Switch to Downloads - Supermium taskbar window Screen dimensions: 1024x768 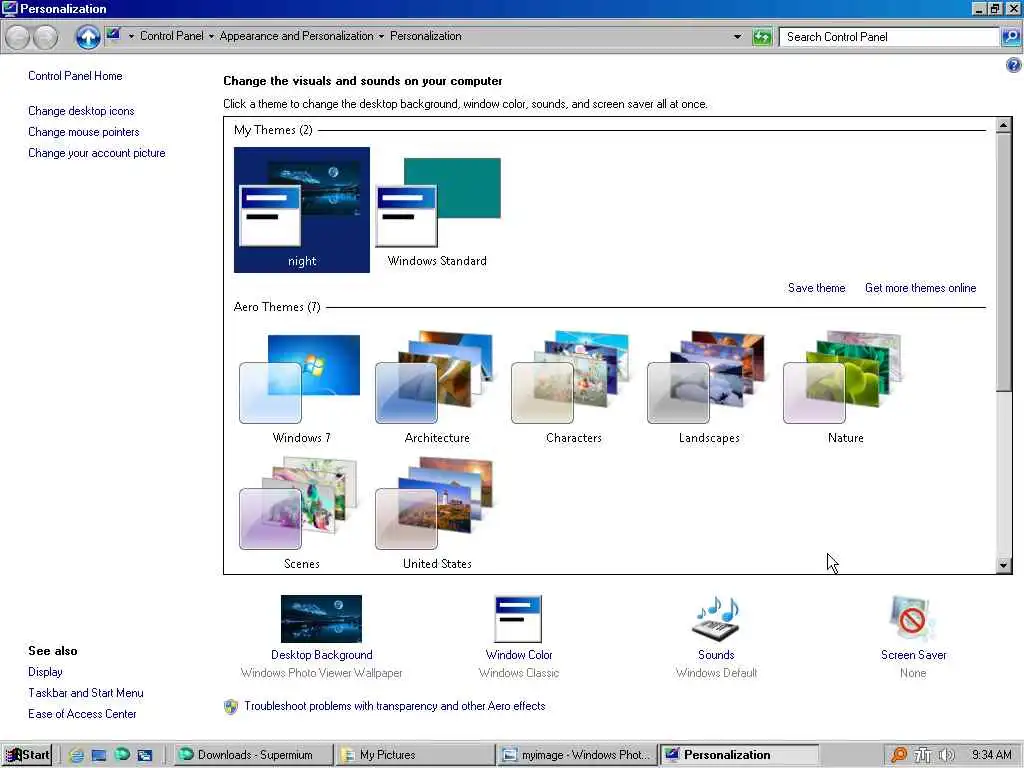coord(253,755)
